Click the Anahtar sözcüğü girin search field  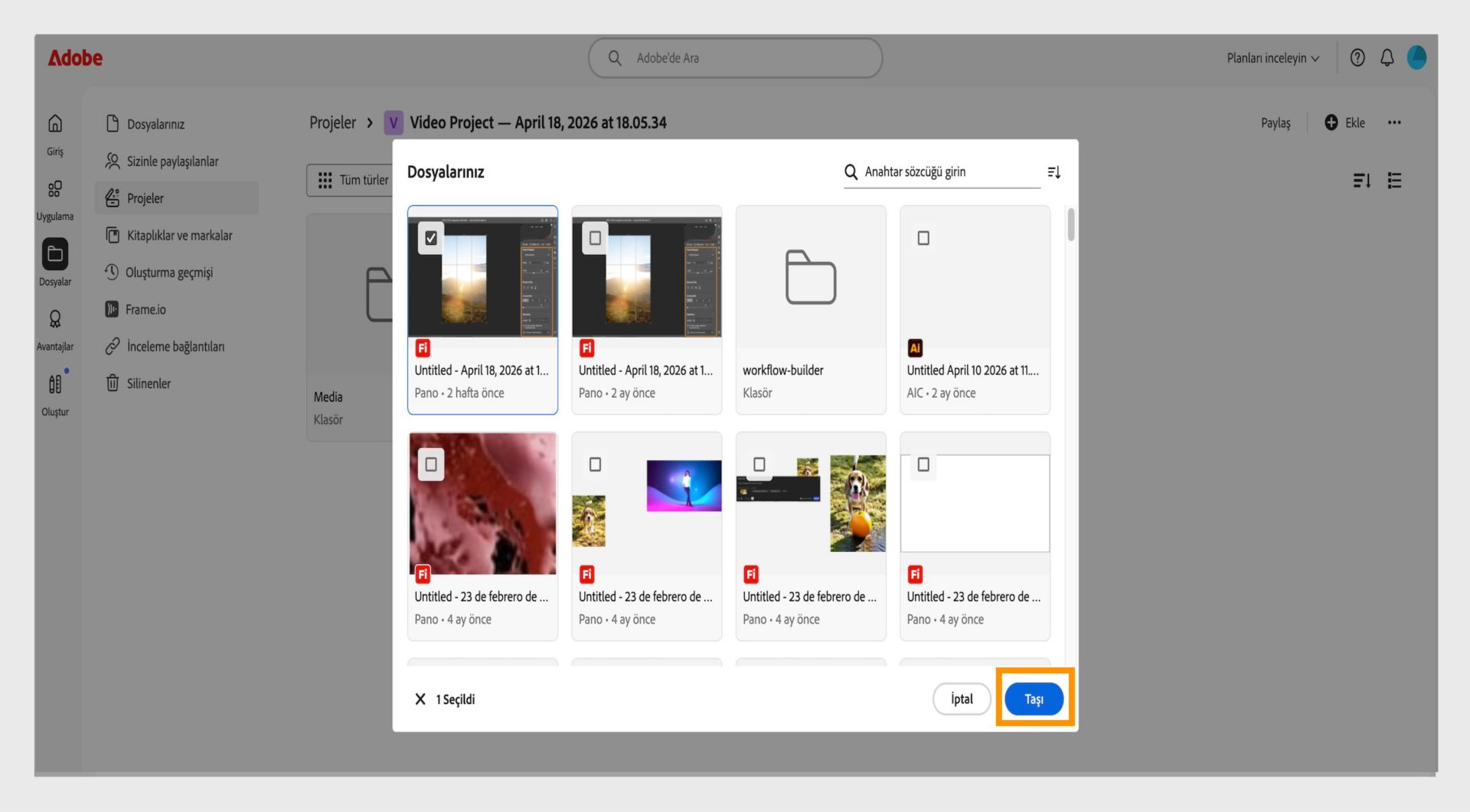(x=942, y=172)
